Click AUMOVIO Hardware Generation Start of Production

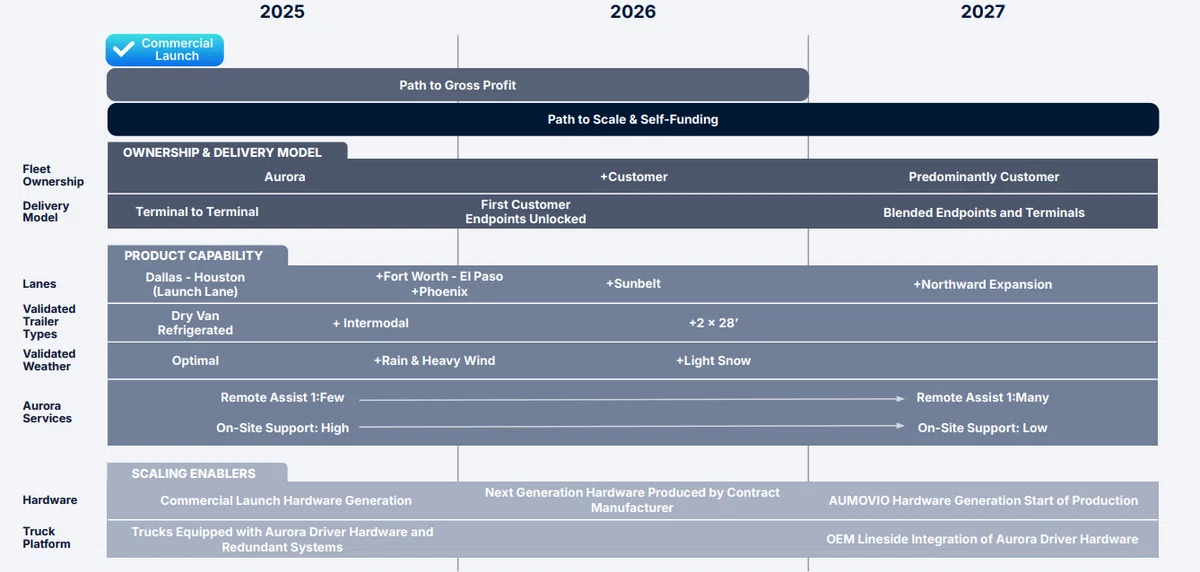pyautogui.click(x=983, y=501)
